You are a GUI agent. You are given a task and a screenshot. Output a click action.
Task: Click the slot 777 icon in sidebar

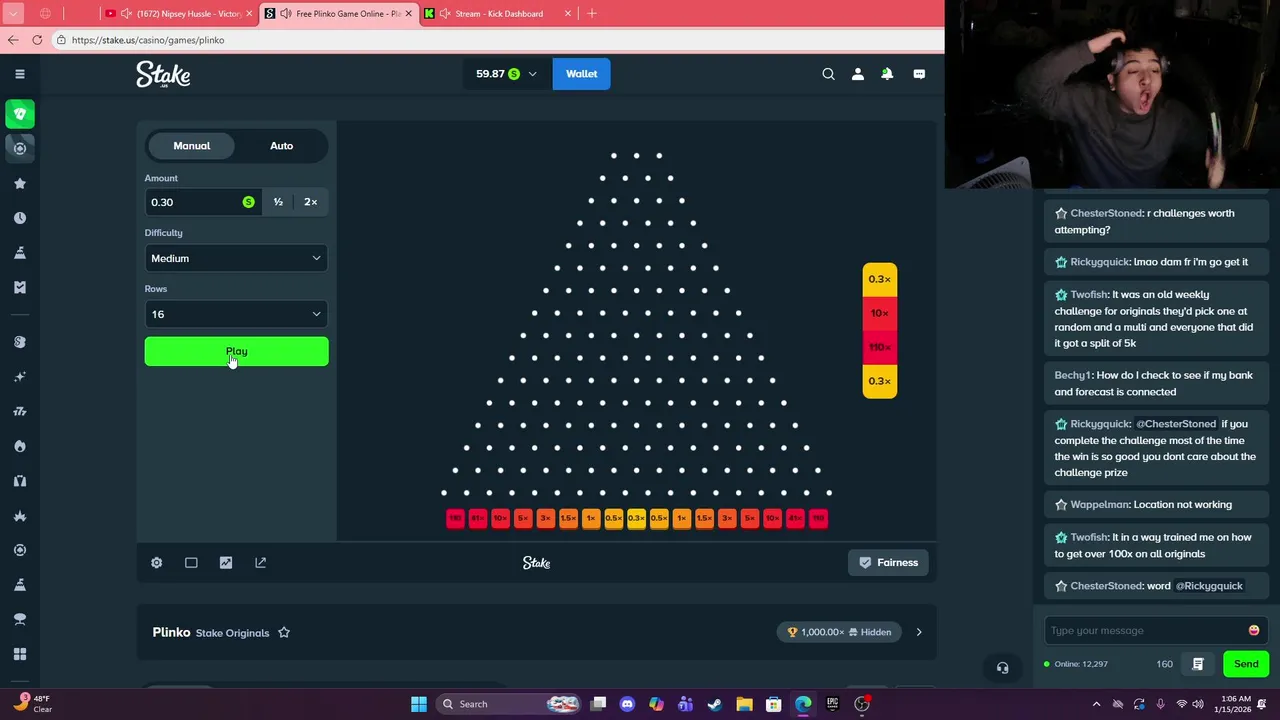(x=20, y=412)
